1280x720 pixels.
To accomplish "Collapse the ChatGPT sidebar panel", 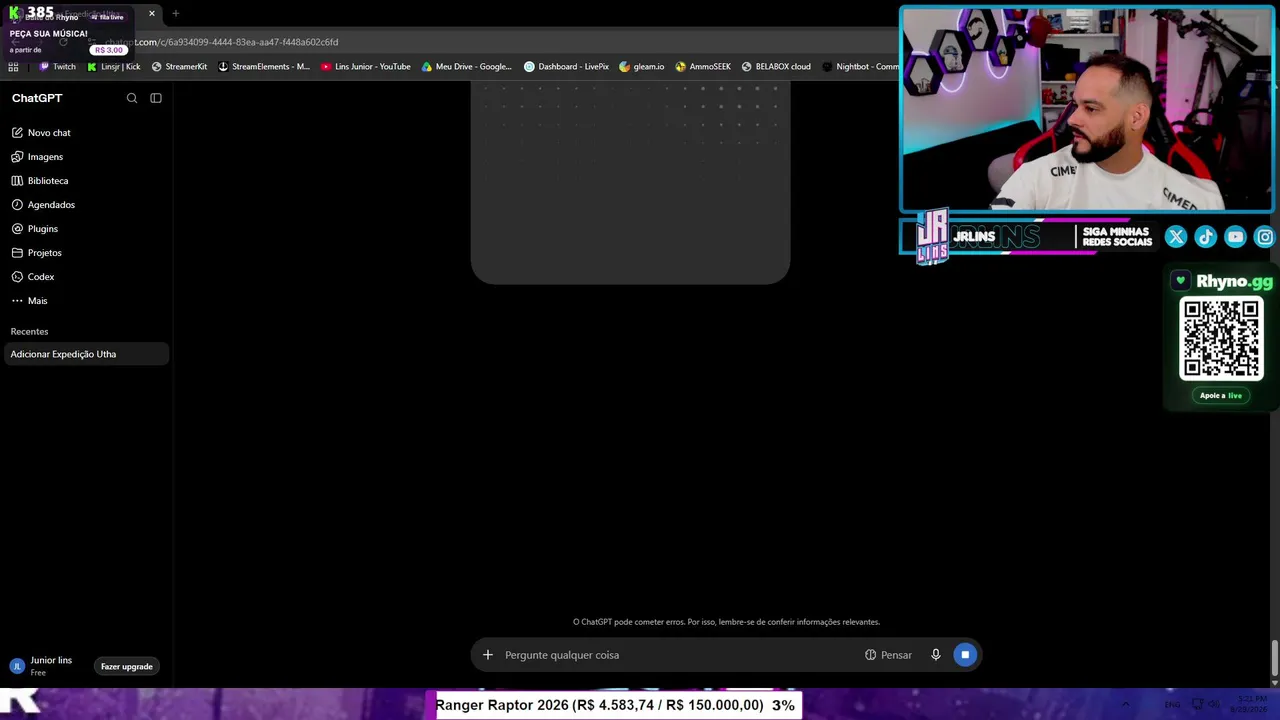I will (x=156, y=98).
